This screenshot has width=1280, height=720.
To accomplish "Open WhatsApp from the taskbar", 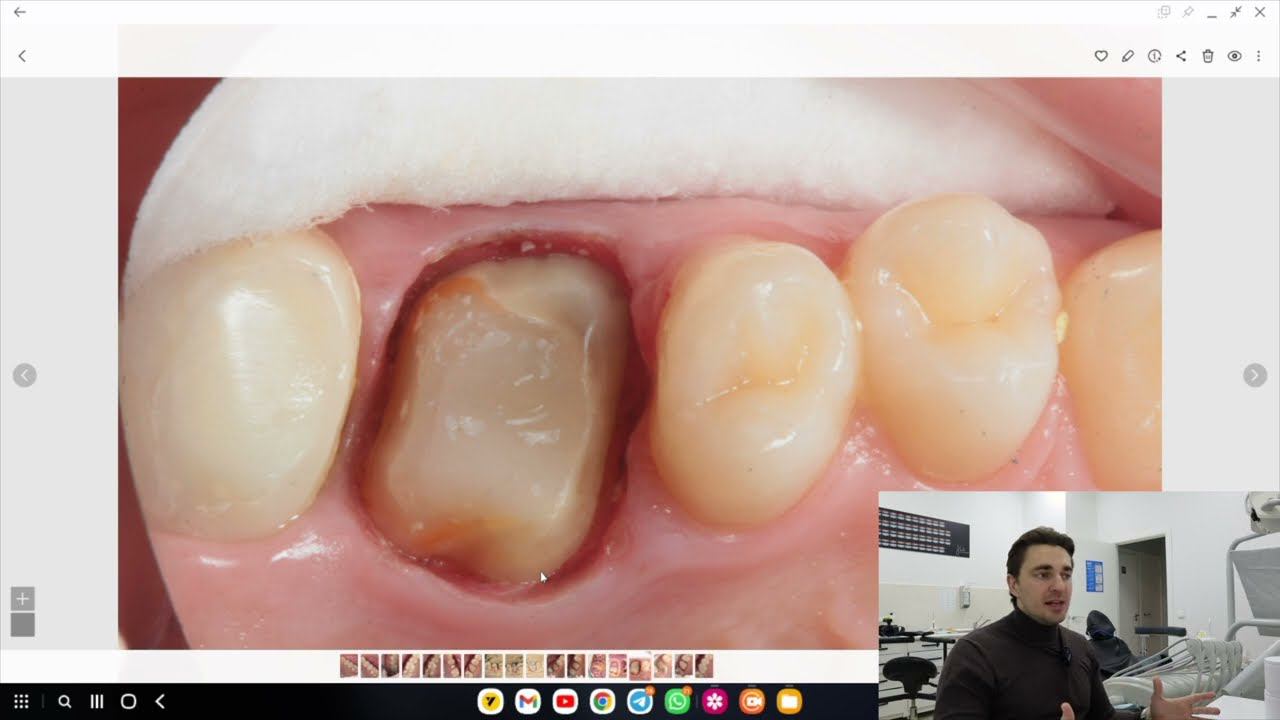I will point(677,702).
